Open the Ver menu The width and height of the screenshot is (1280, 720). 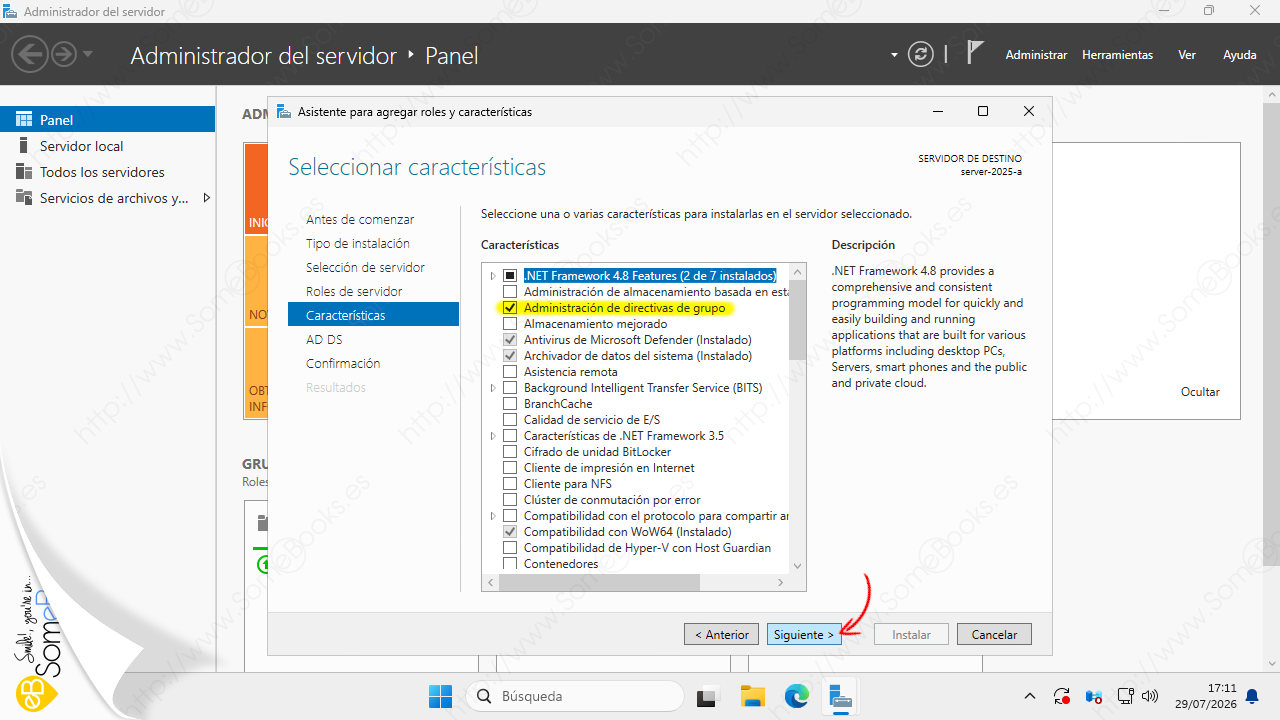(x=1187, y=55)
